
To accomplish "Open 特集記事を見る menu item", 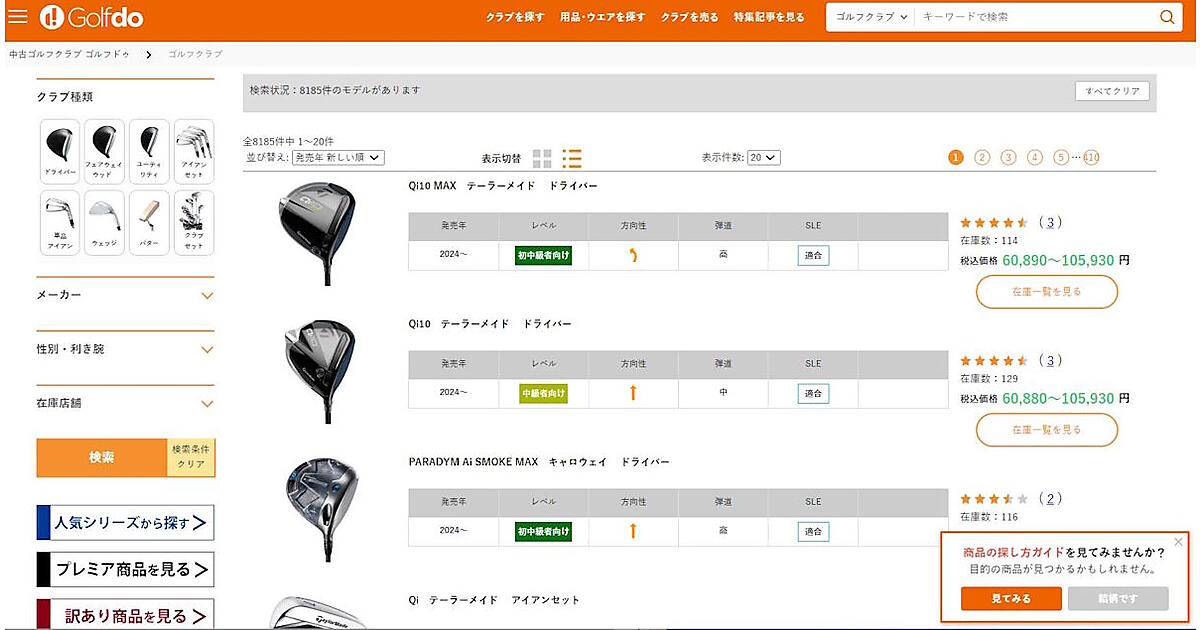I will pos(768,17).
